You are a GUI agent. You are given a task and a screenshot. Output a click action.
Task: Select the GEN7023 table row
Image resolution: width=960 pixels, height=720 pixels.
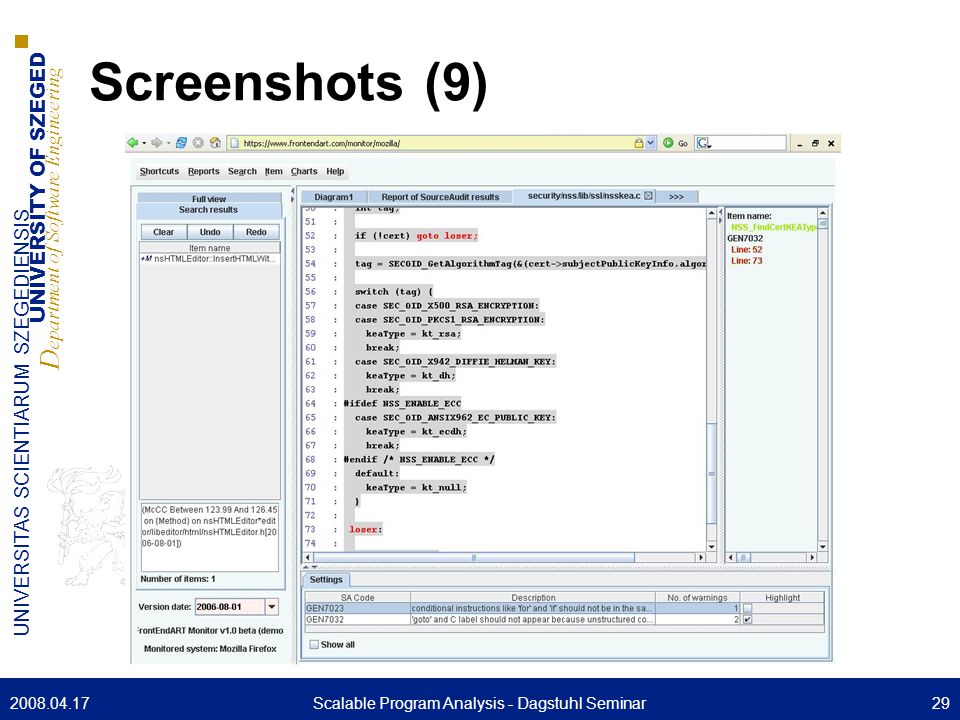[x=564, y=609]
